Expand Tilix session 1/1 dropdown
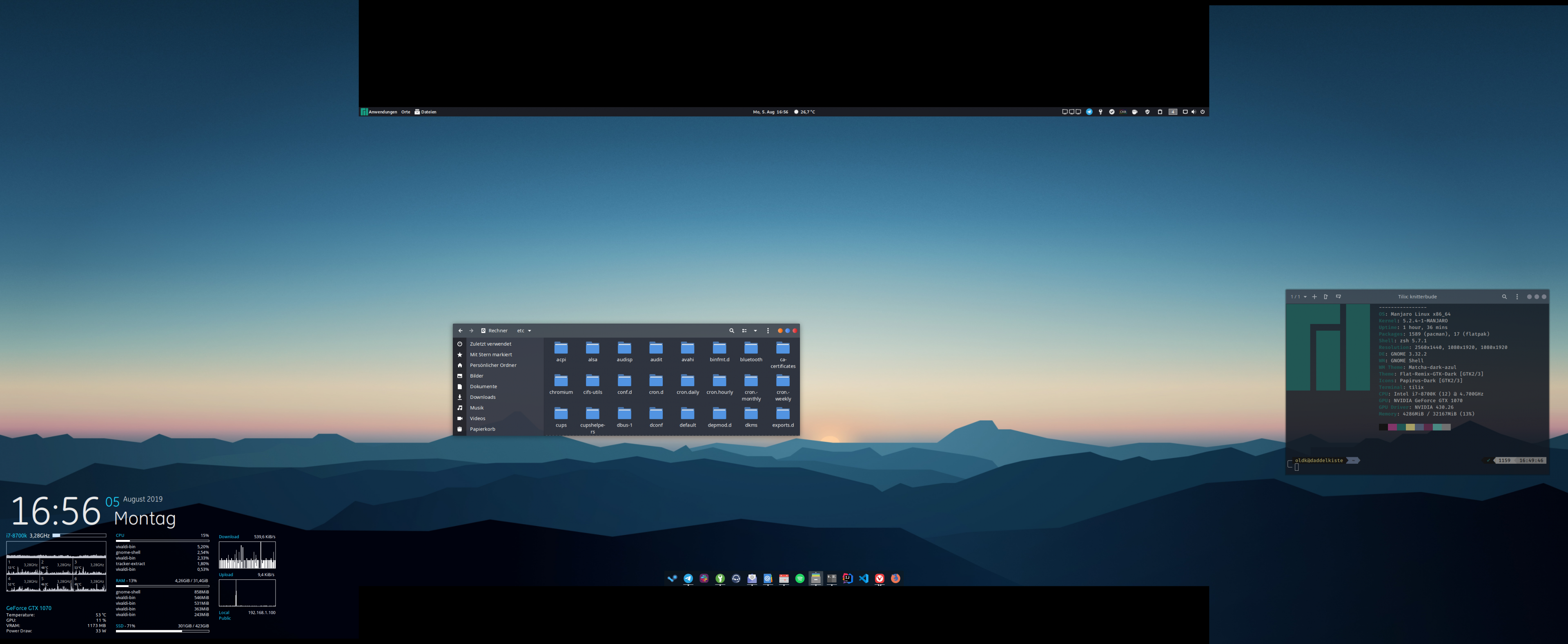This screenshot has height=644, width=1568. (x=1305, y=297)
